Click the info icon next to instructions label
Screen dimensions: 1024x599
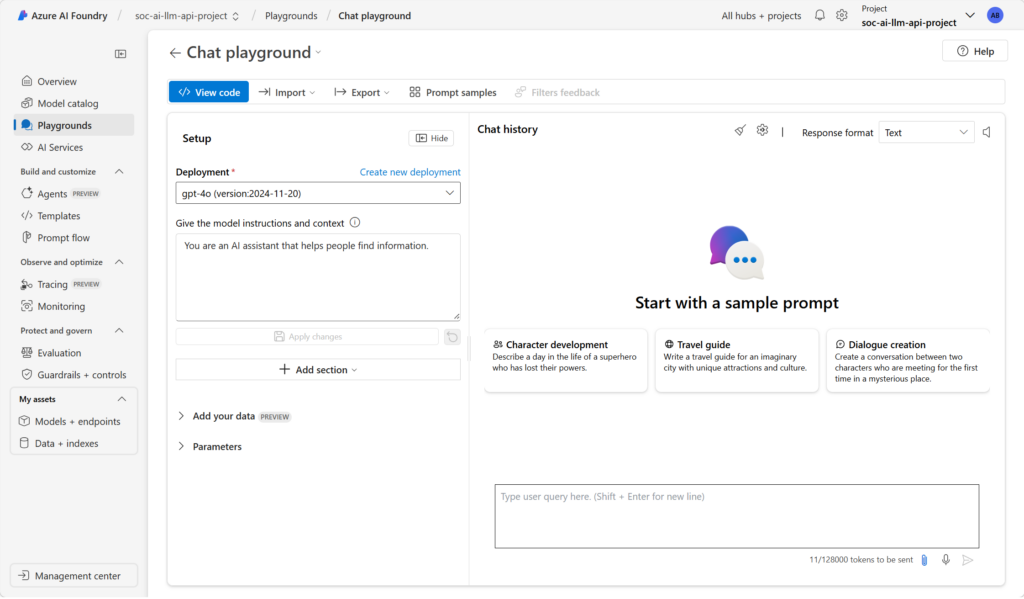click(355, 223)
